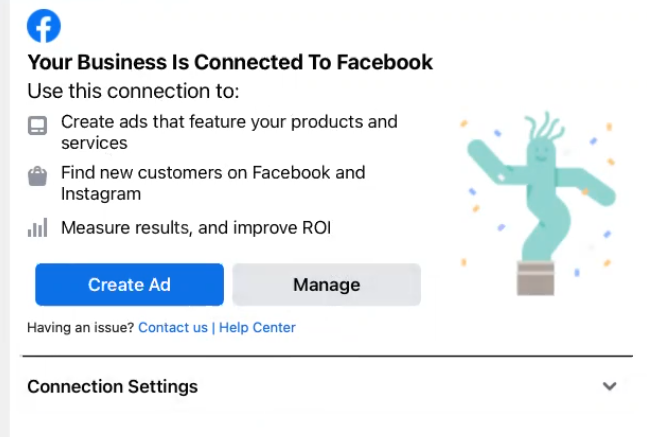Click the 'Use this connection to:' text

coord(133,91)
